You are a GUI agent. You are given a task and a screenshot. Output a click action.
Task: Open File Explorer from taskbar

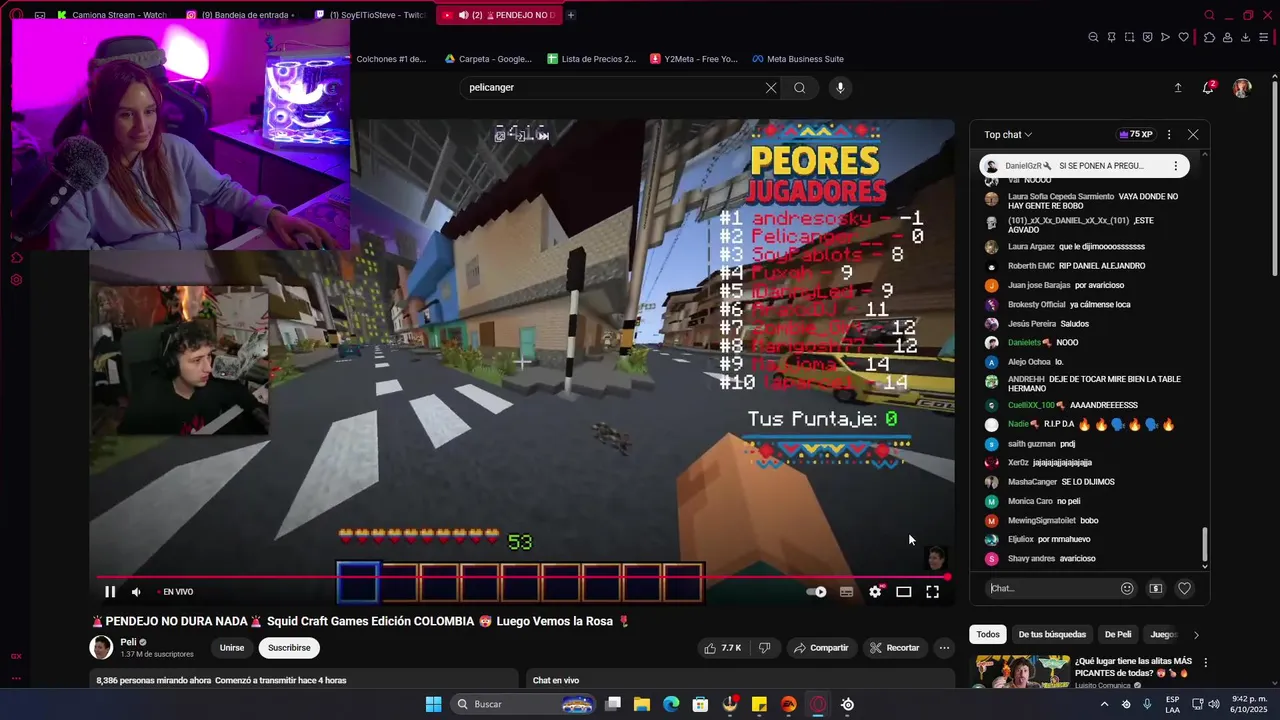(x=642, y=704)
